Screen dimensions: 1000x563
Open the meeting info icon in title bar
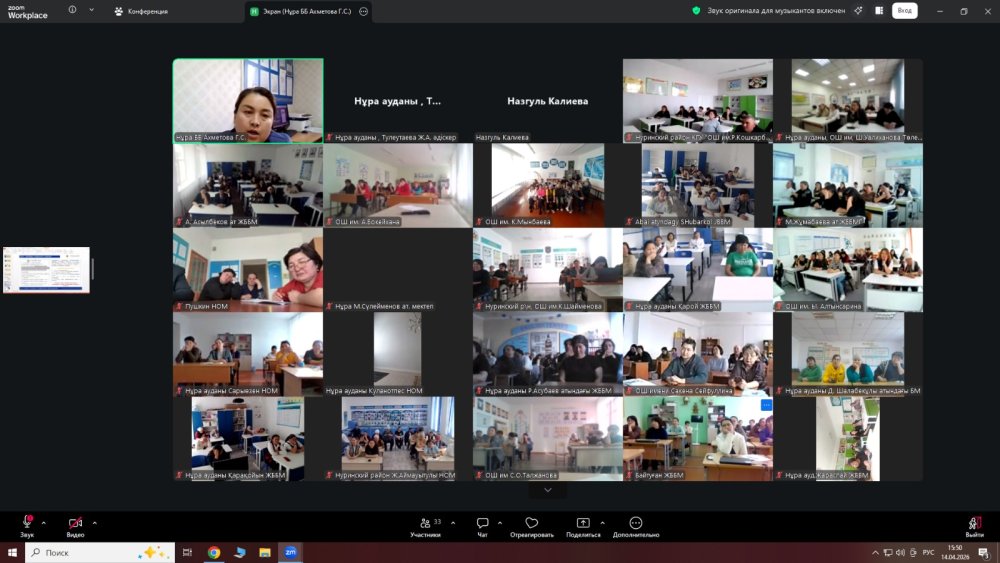(x=72, y=10)
